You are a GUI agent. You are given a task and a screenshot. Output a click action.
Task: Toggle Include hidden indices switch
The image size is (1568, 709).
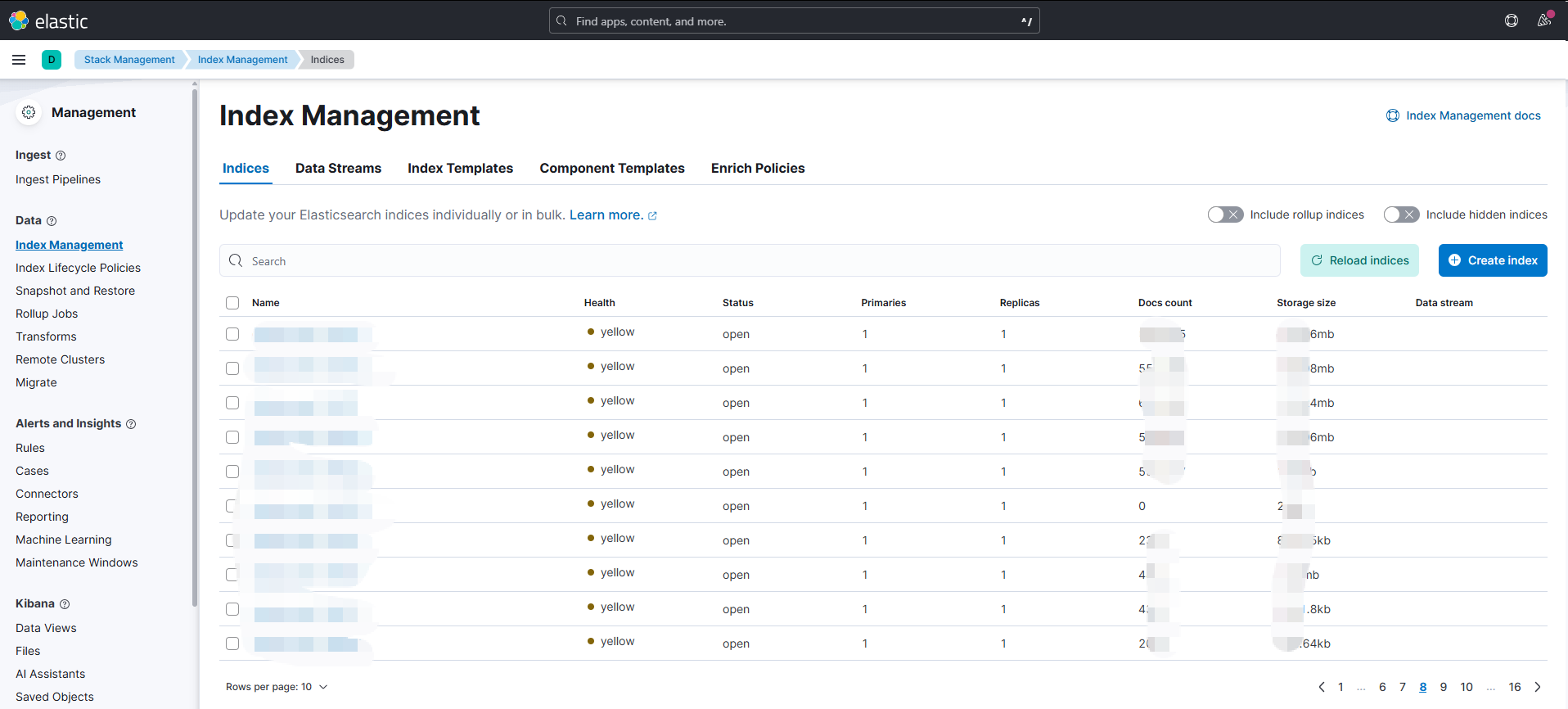click(1401, 215)
